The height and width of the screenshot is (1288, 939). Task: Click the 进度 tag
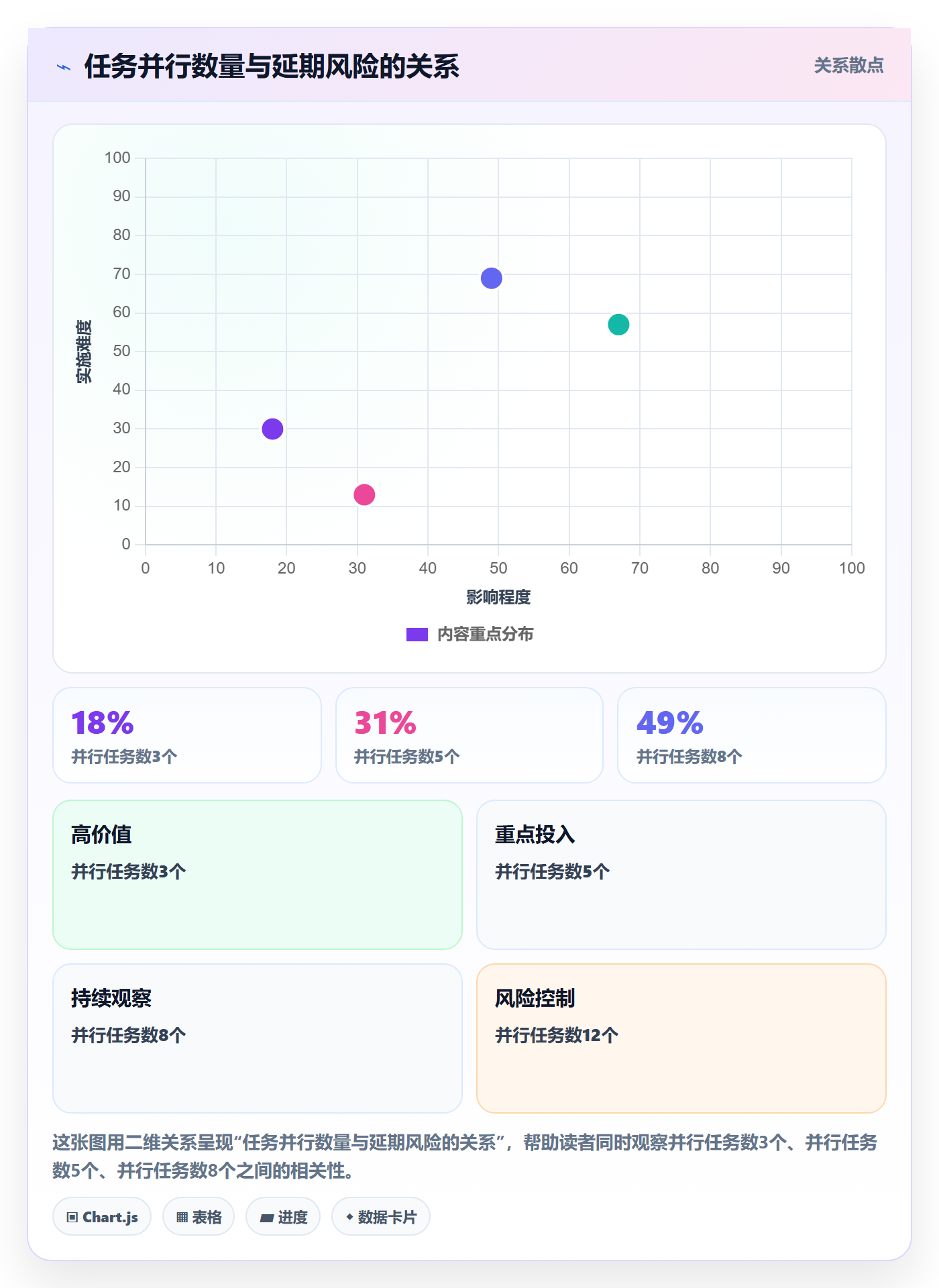(x=283, y=1217)
